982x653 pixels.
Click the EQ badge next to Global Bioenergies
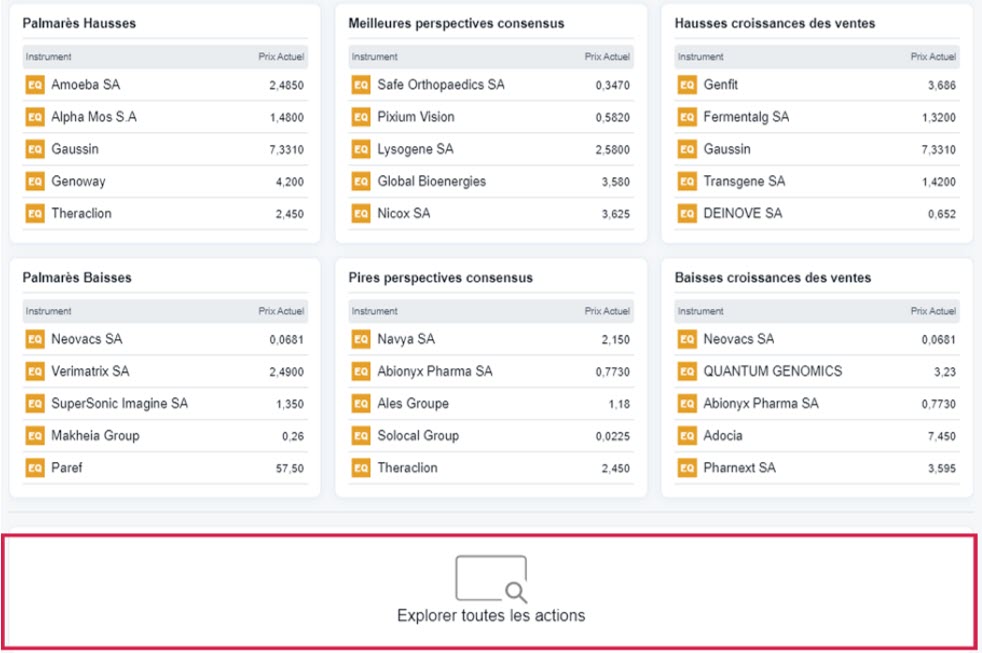pos(361,182)
